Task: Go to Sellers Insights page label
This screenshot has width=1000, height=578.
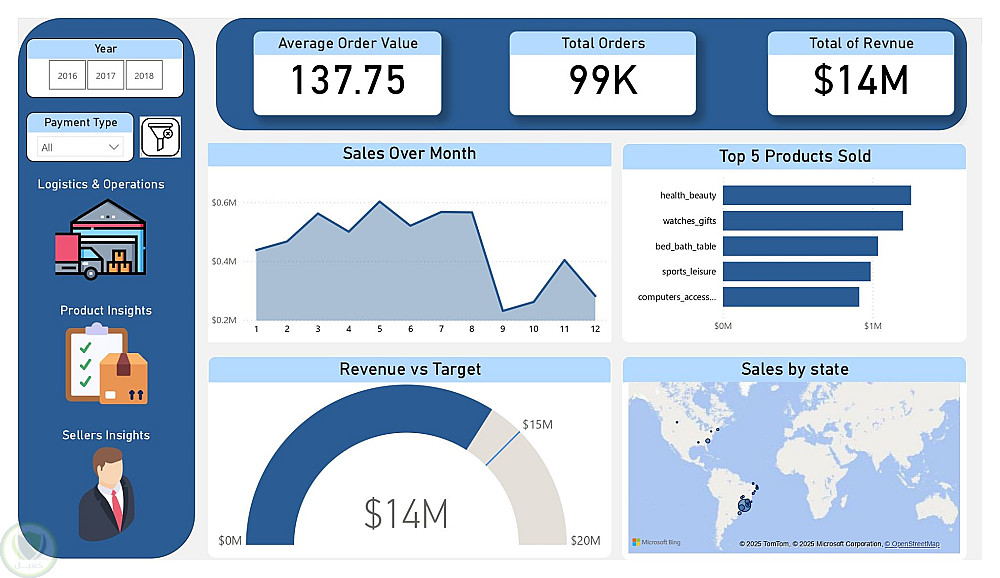Action: click(106, 435)
